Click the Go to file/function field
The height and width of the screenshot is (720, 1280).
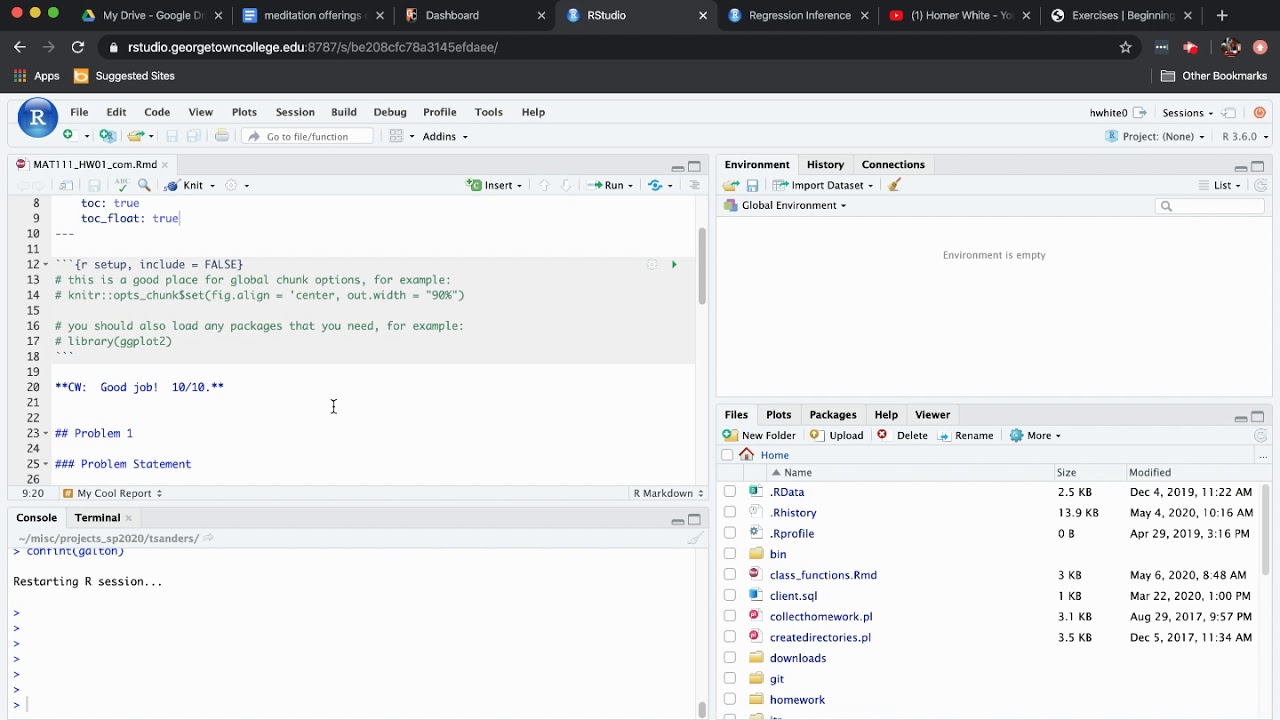308,136
